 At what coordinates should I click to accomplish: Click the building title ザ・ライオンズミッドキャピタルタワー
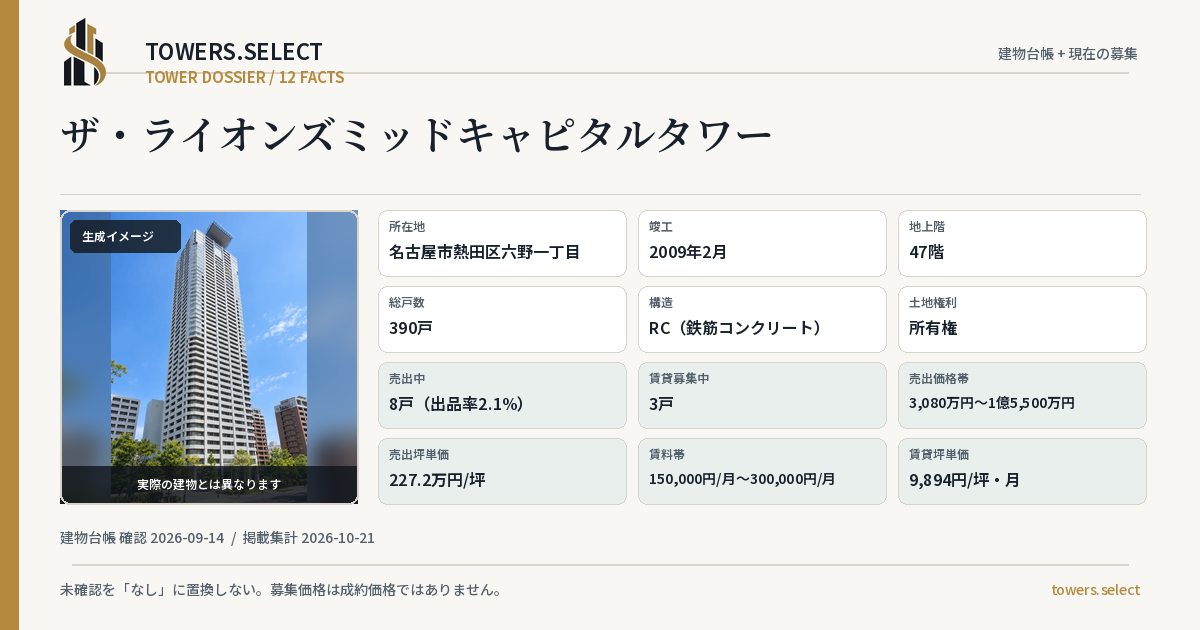416,136
